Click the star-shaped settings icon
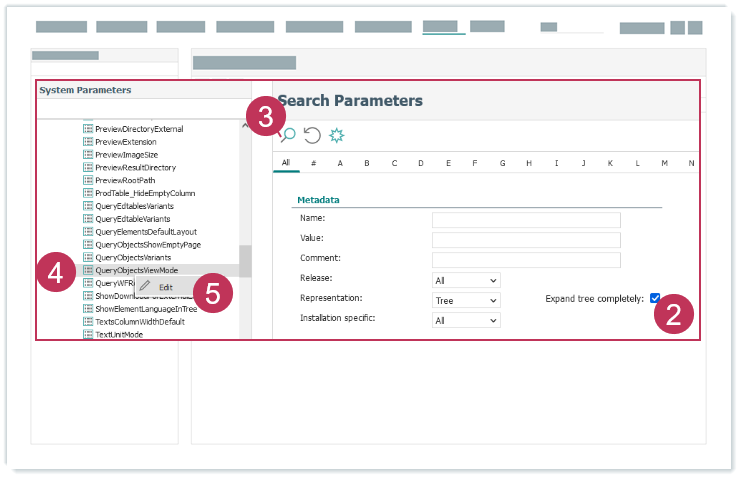Image resolution: width=741 pixels, height=479 pixels. (337, 135)
